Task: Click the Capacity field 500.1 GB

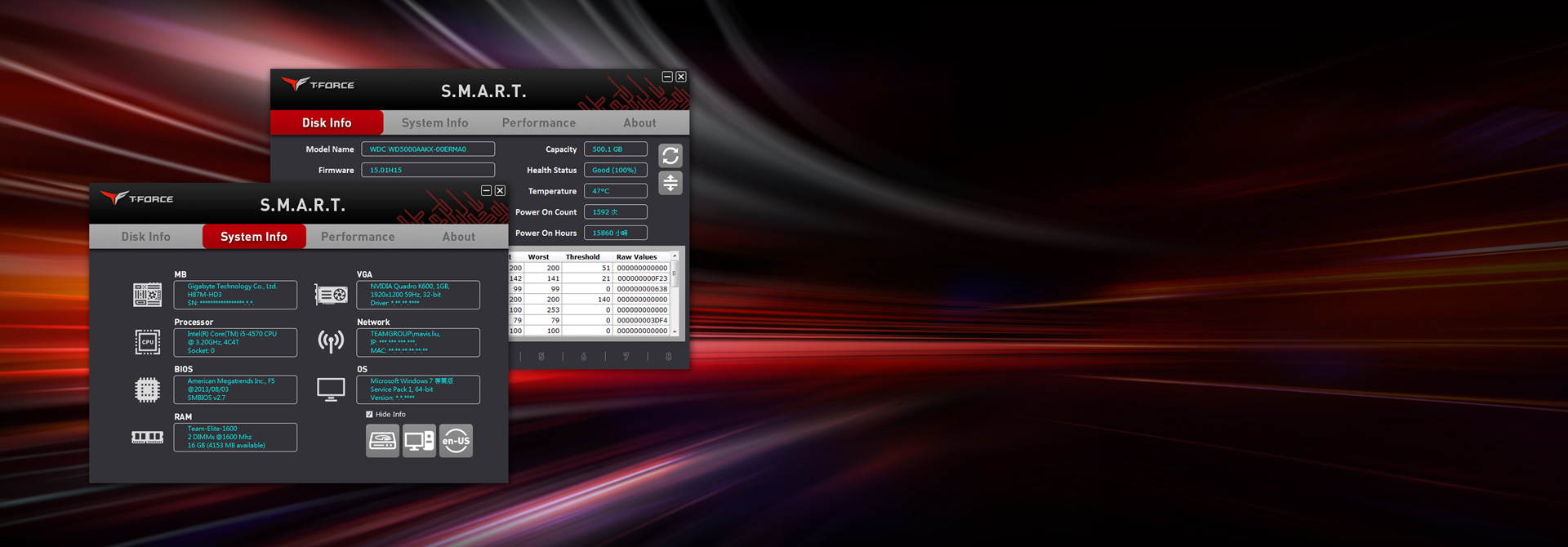Action: [616, 149]
